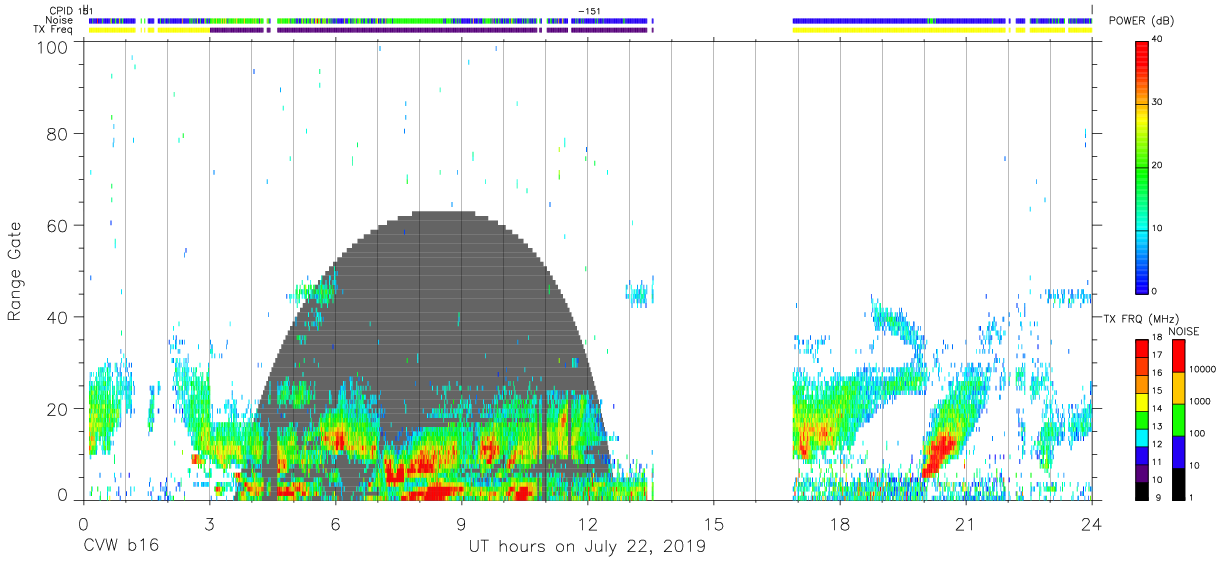Select the yellow 14-15 MHz TX frequency swatch

coord(1141,401)
